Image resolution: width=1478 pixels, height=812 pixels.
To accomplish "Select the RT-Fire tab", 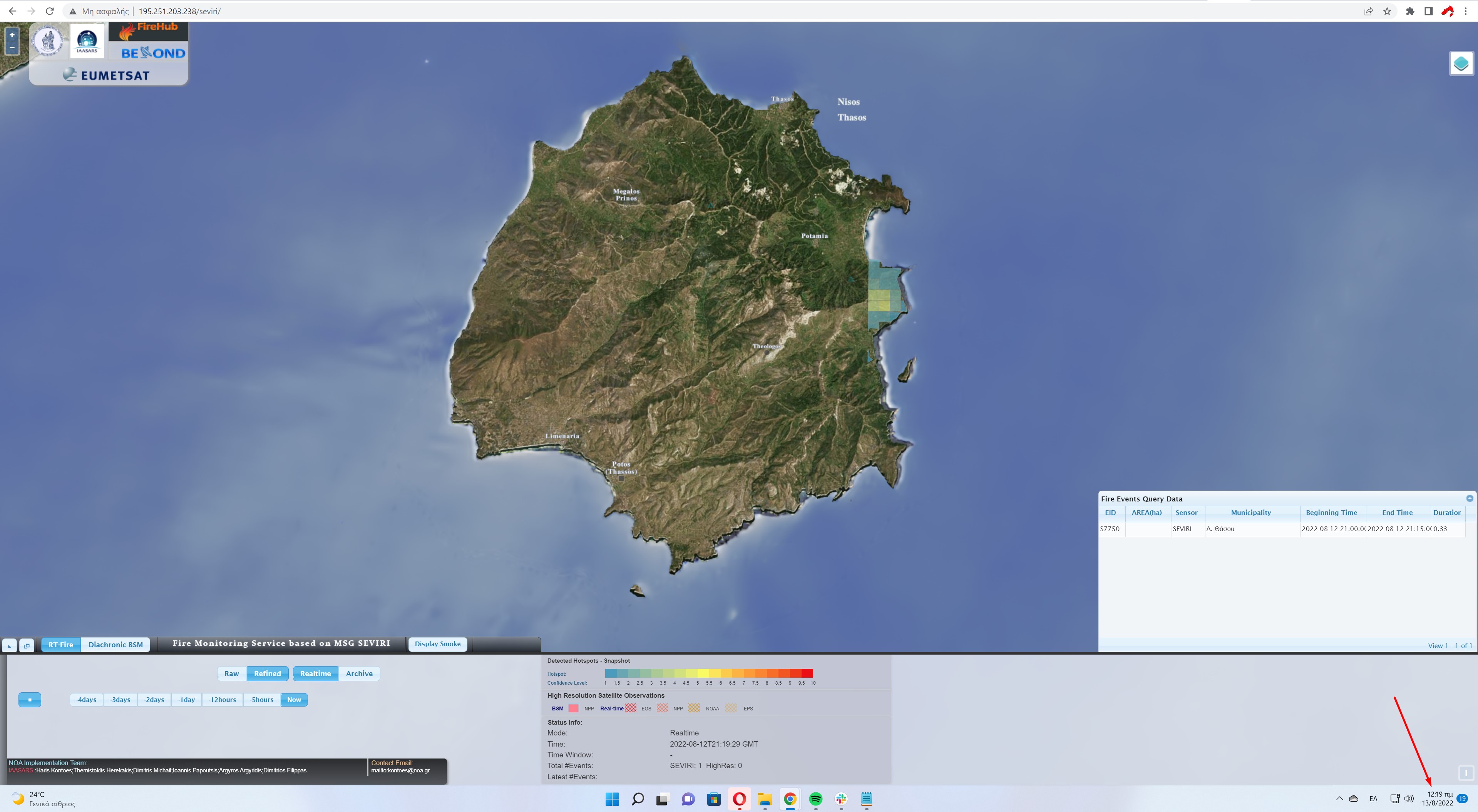I will tap(60, 645).
